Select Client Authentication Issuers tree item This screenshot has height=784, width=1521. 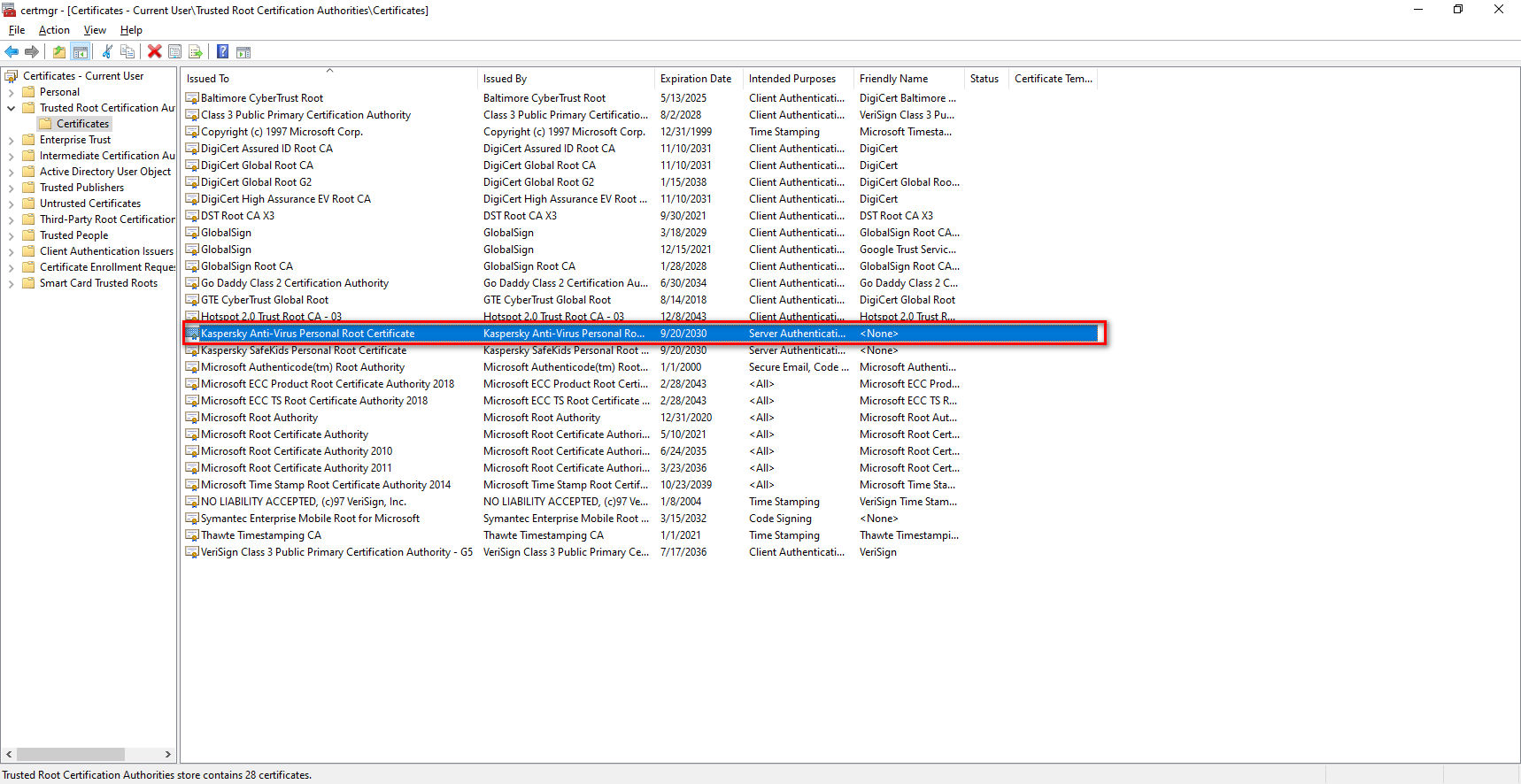point(106,251)
